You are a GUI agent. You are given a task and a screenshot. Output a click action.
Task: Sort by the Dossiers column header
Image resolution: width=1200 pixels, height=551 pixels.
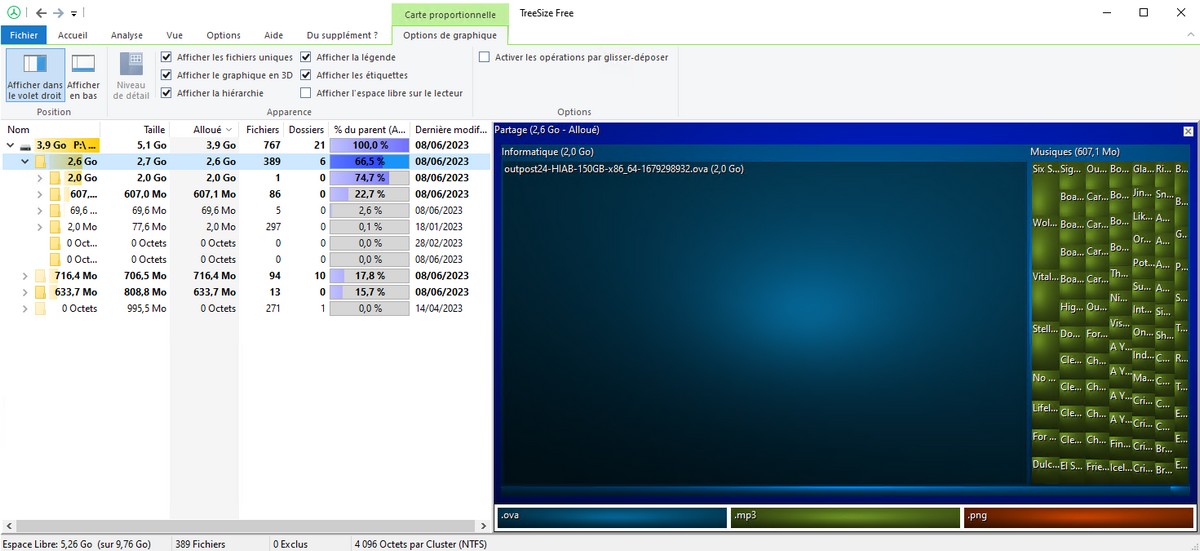tap(306, 130)
